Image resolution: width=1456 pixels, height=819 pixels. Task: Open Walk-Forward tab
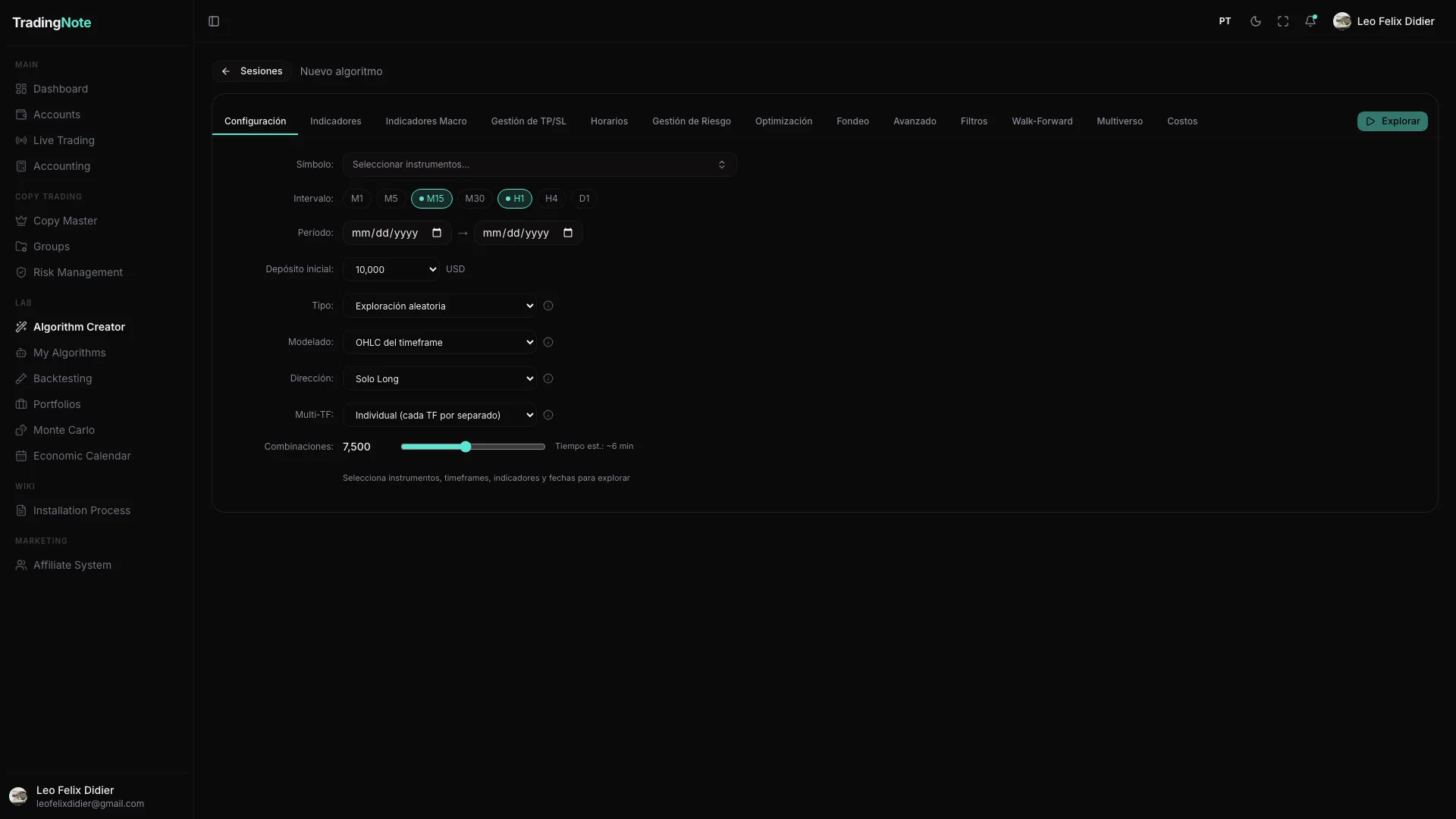[1042, 121]
